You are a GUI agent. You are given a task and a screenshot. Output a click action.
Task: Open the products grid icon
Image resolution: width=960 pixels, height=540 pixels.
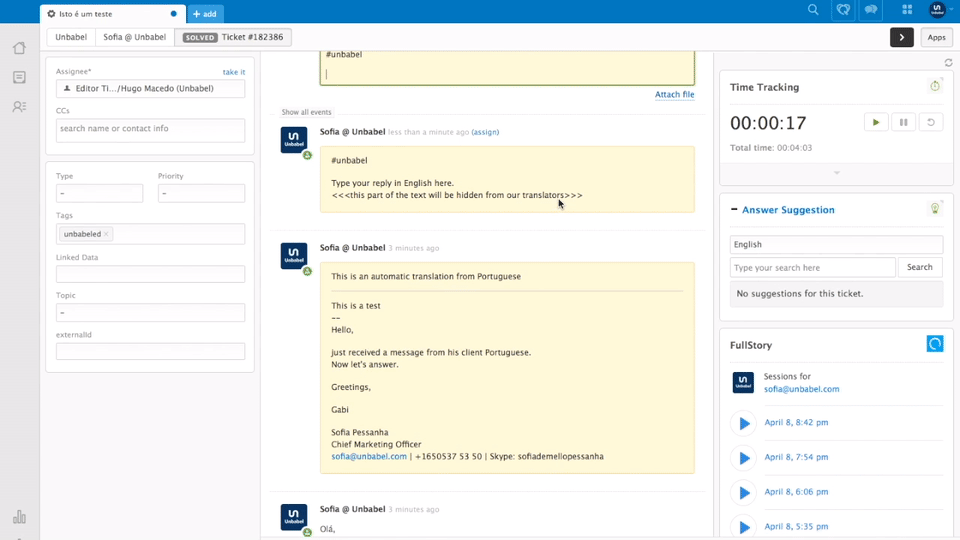907,10
